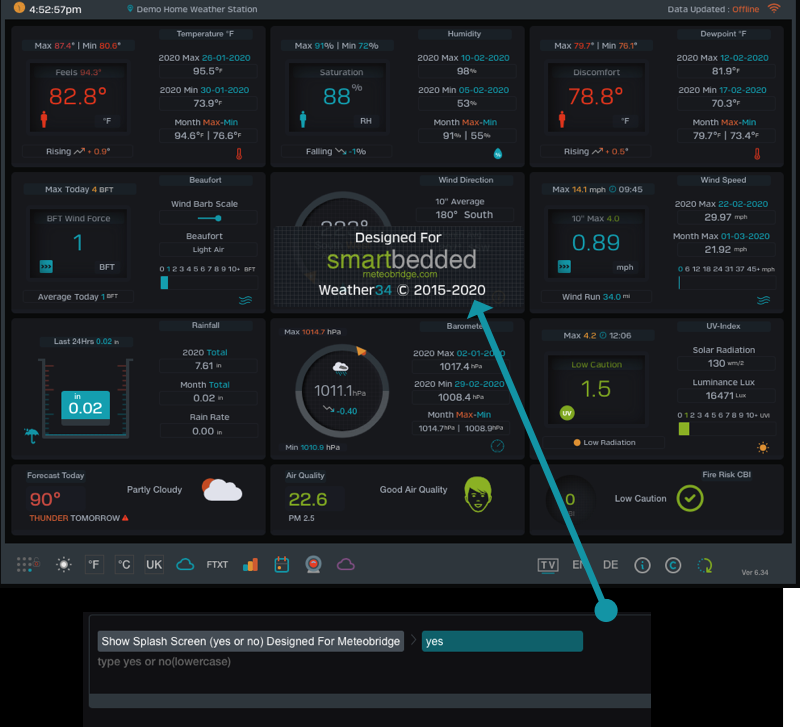
Task: Click the wave icon in Wind Speed panel
Action: click(764, 300)
